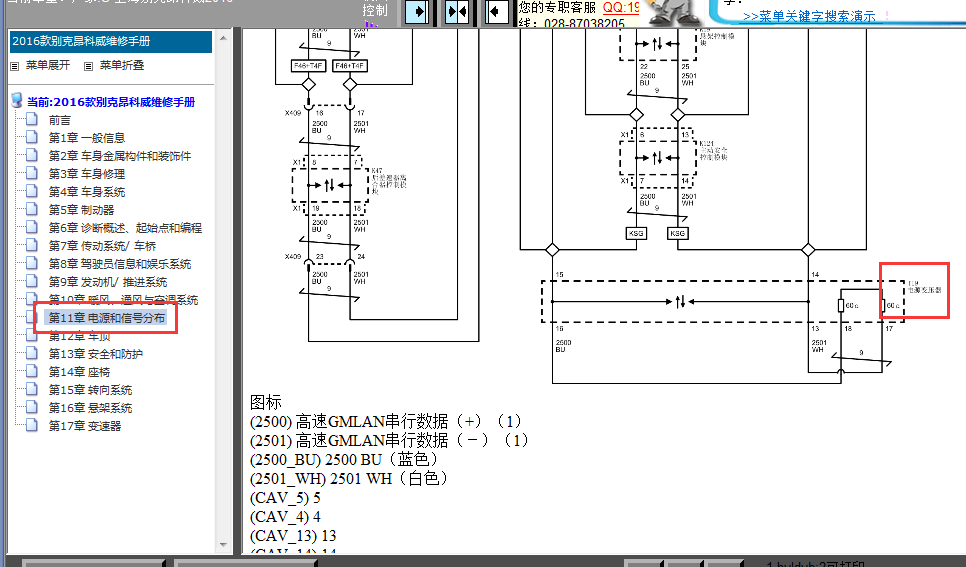Click the 控制 label in top bar

click(x=375, y=10)
